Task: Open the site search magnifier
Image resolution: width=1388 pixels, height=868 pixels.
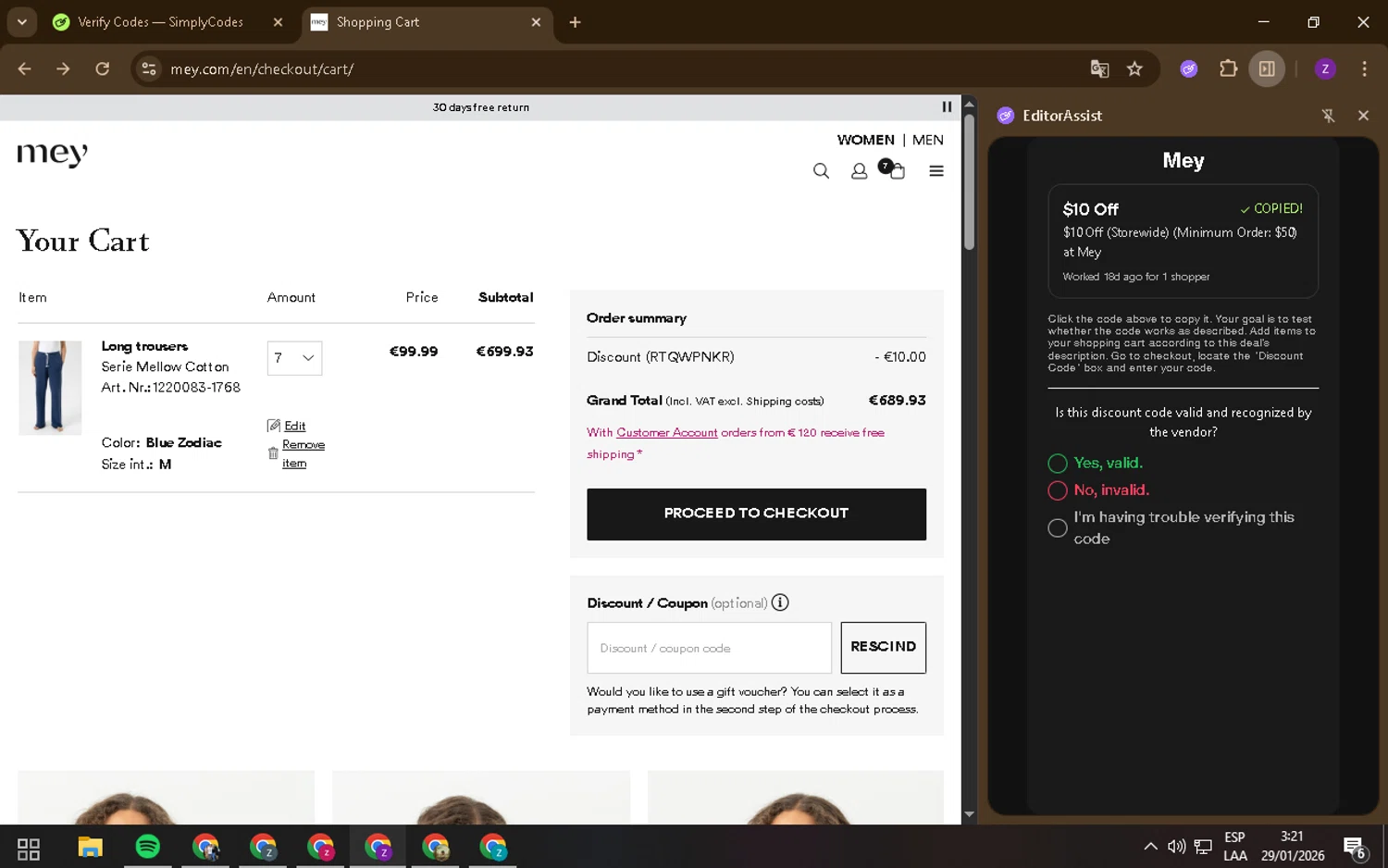Action: (x=821, y=171)
